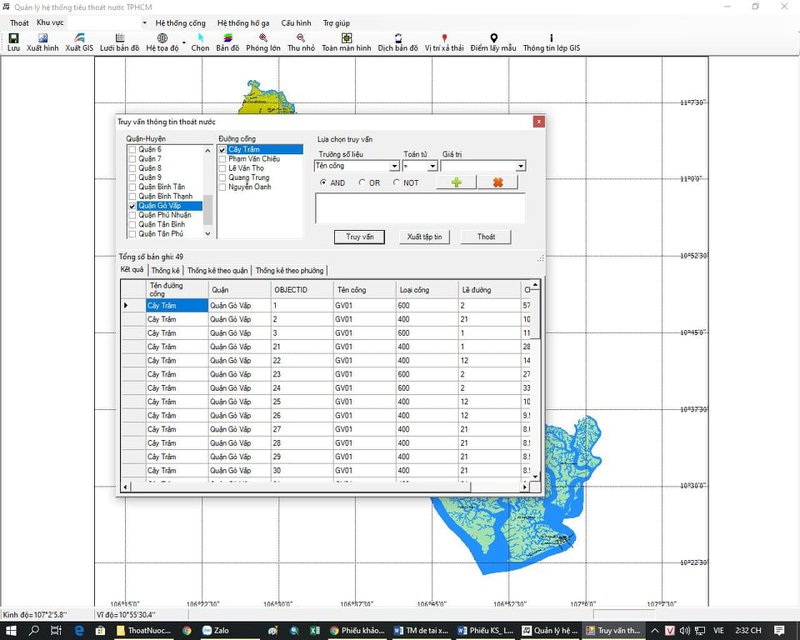Open Zalo from the taskbar
800x640 pixels.
pyautogui.click(x=215, y=630)
